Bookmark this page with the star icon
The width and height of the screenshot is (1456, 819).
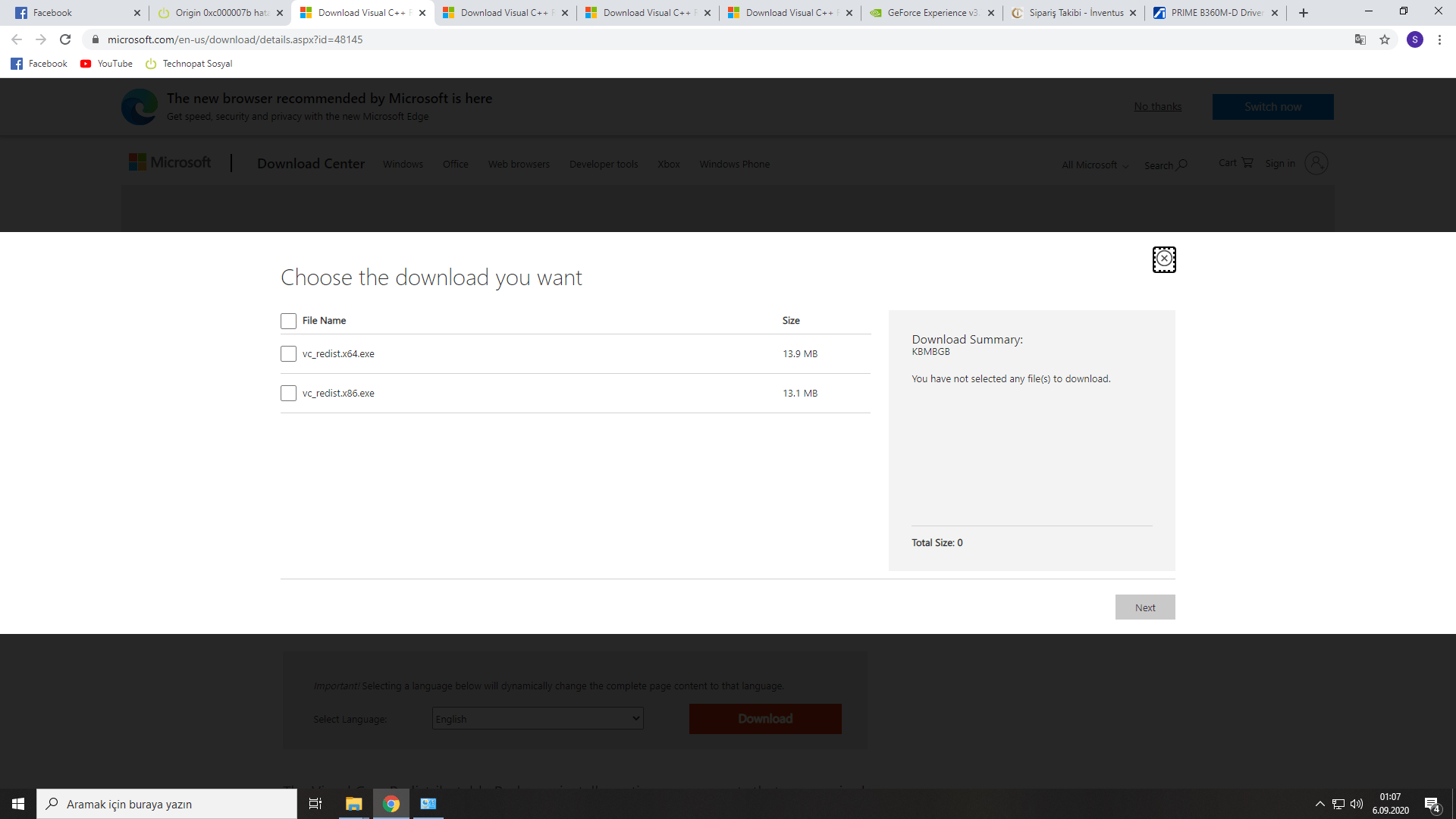pos(1385,39)
